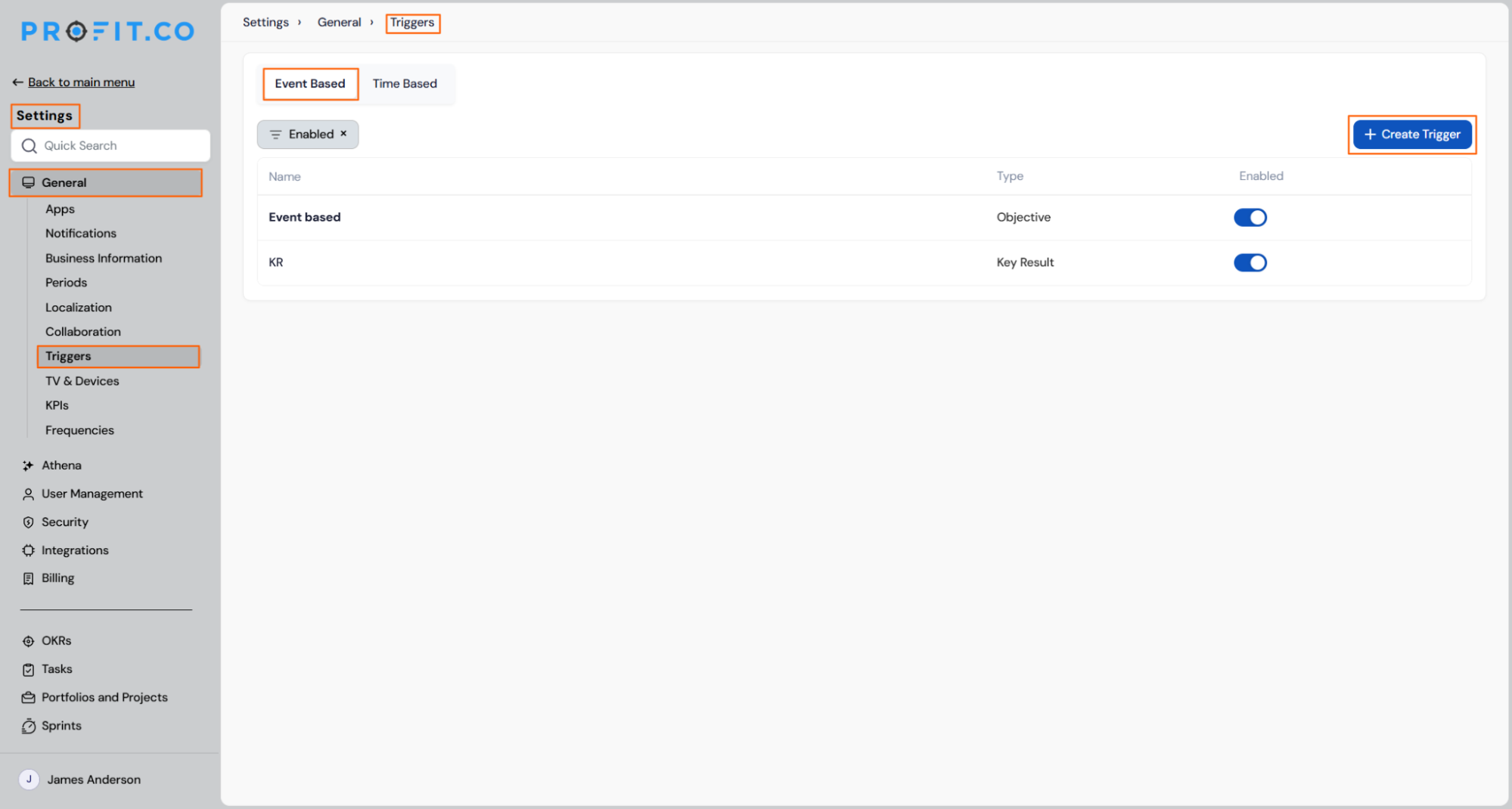Screen dimensions: 1512x809
Task: Open the filter options icon
Action: 275,135
